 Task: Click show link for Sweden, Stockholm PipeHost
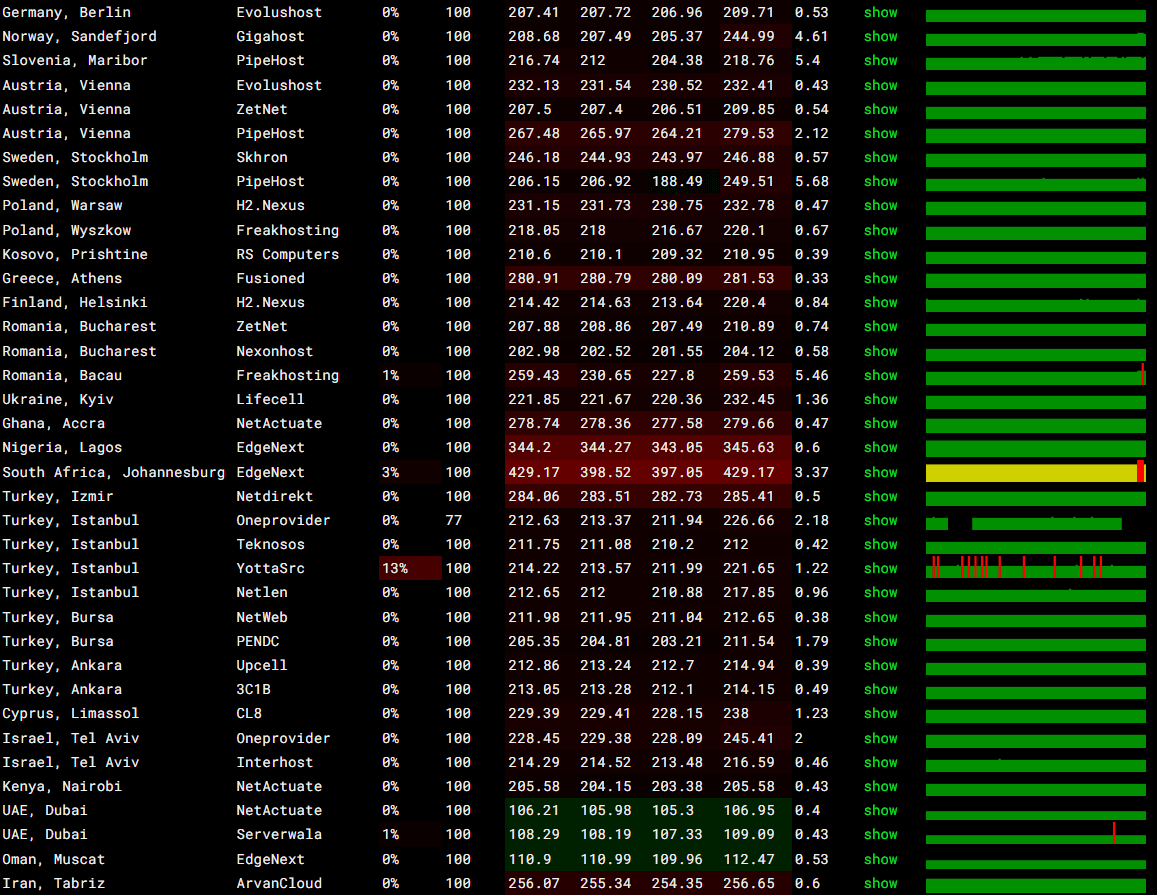(x=880, y=182)
